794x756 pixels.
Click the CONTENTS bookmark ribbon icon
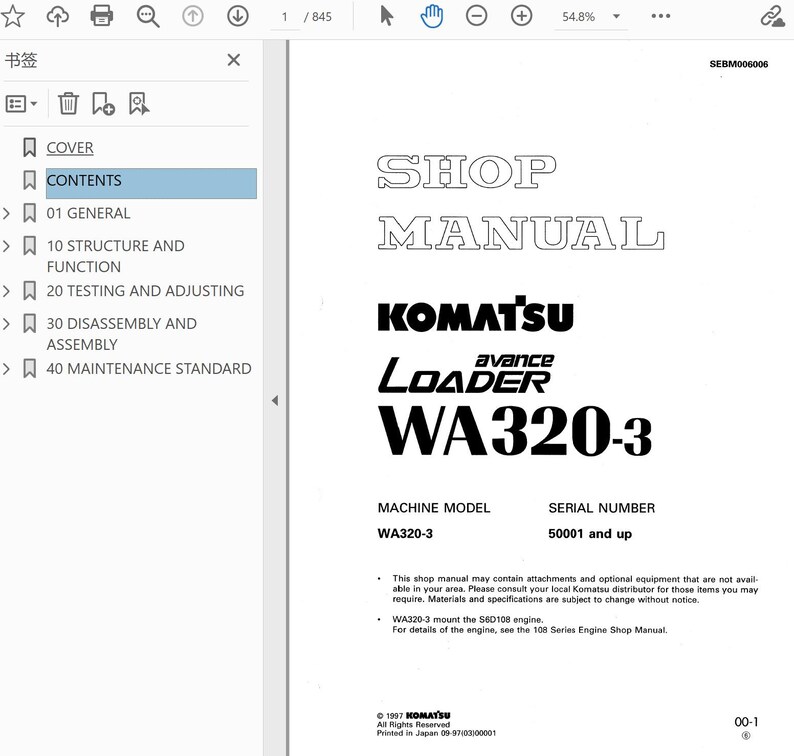[29, 180]
